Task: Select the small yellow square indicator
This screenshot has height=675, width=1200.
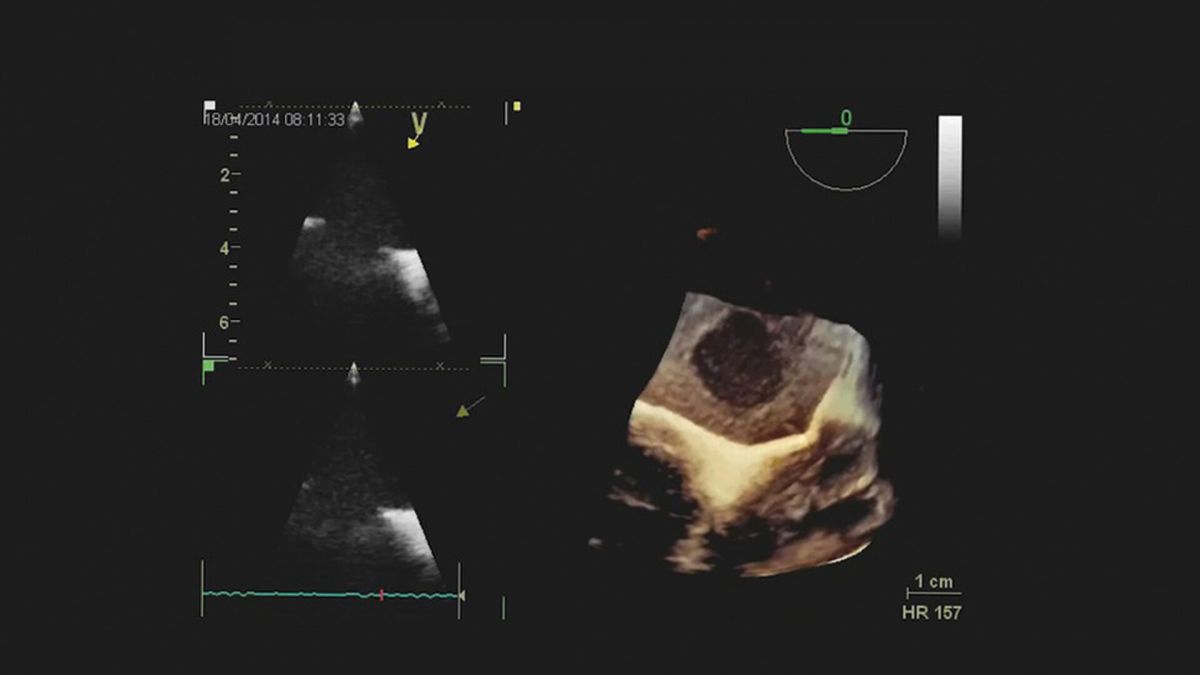Action: pyautogui.click(x=517, y=106)
